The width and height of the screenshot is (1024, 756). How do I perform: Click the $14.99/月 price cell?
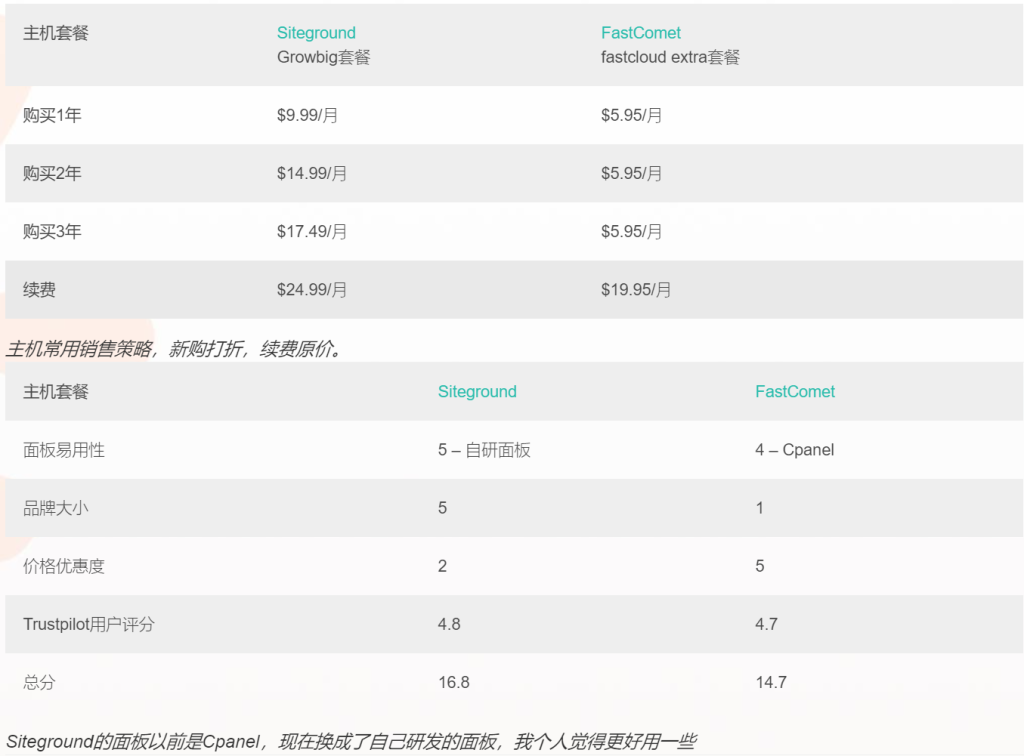[312, 174]
